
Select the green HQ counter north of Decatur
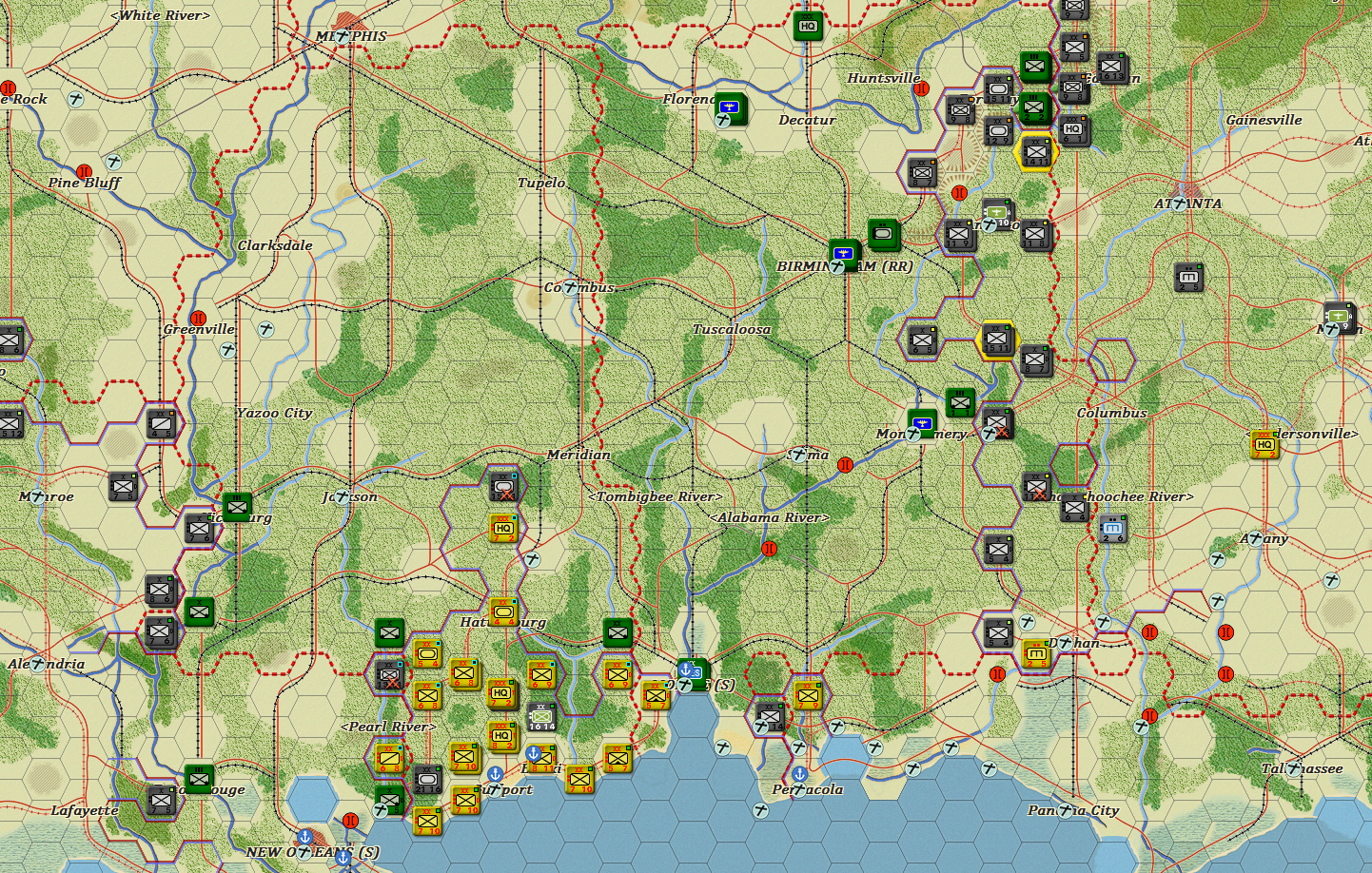808,26
